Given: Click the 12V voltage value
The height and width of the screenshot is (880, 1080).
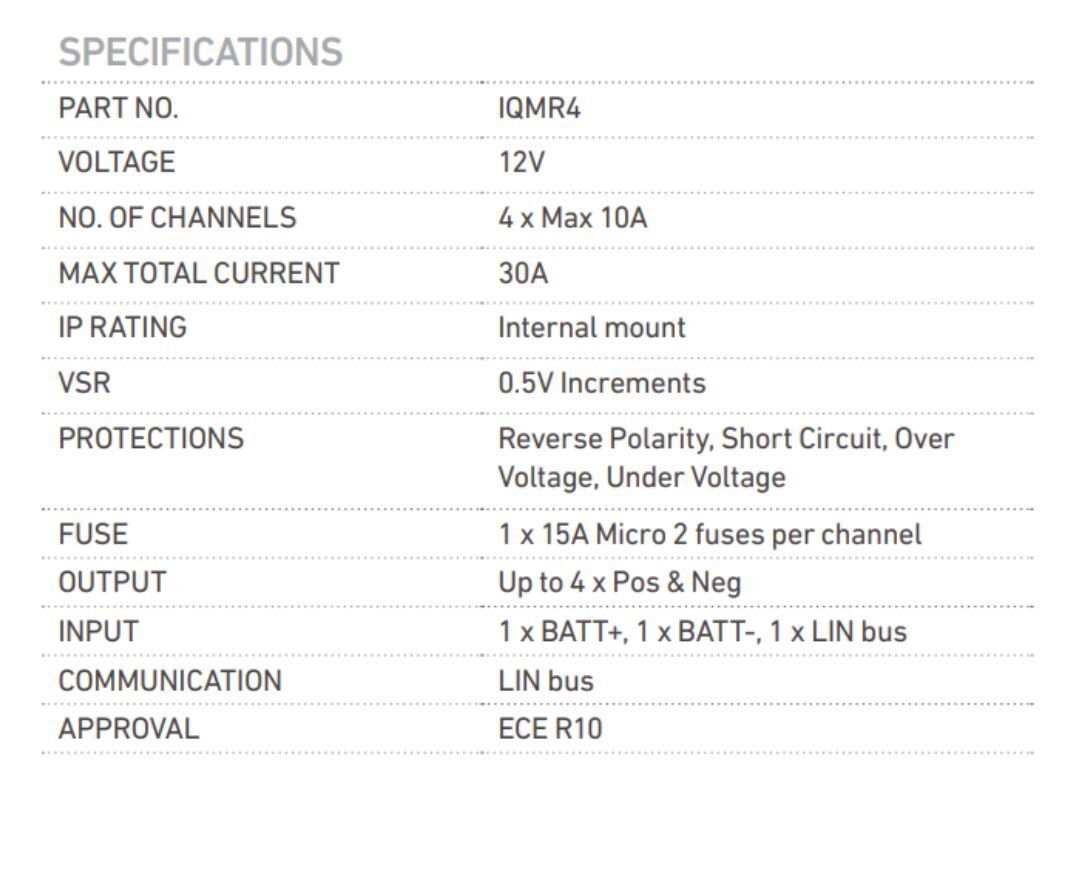Looking at the screenshot, I should pyautogui.click(x=522, y=162).
